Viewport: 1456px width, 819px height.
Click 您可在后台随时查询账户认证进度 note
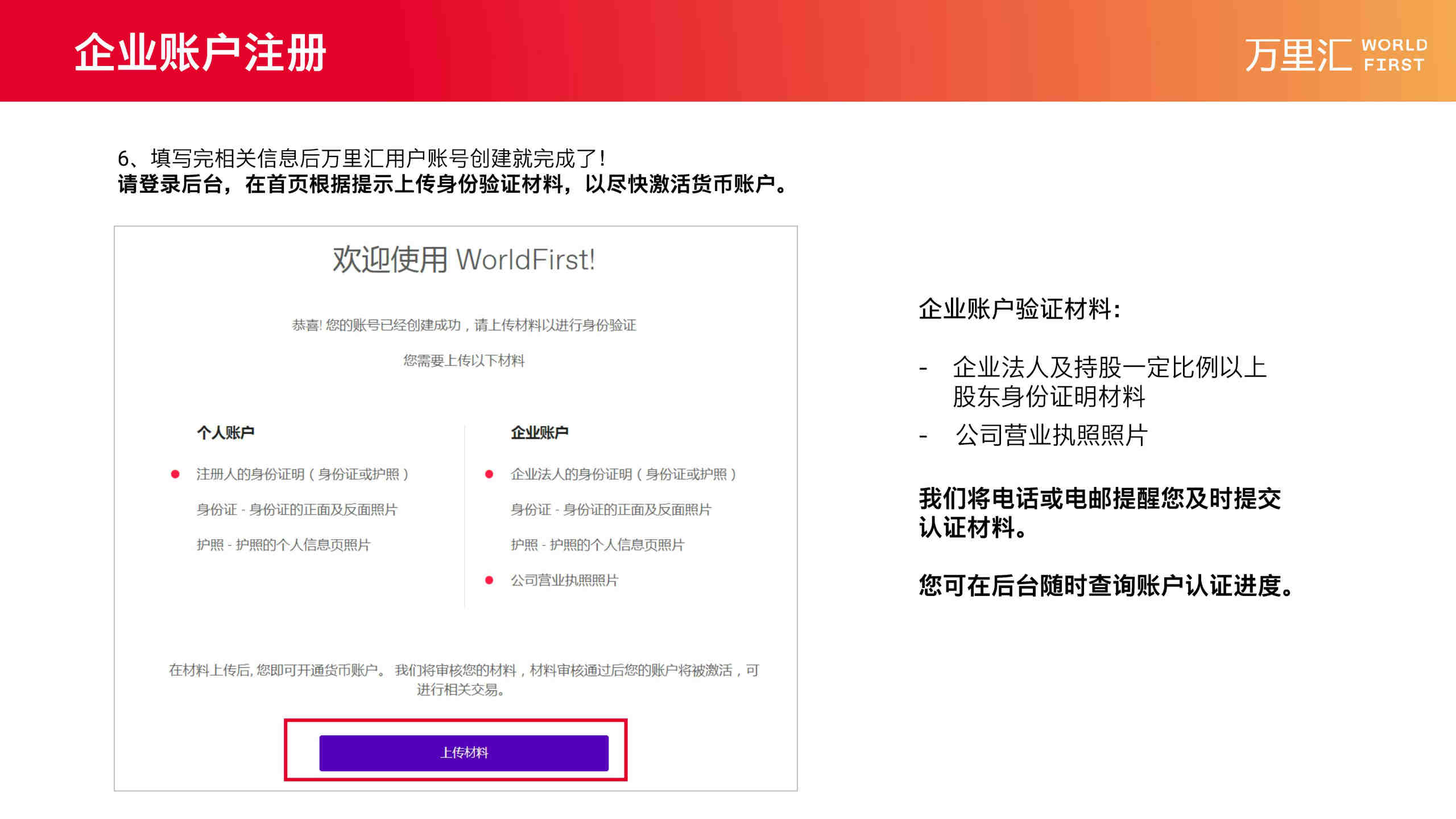(1106, 585)
